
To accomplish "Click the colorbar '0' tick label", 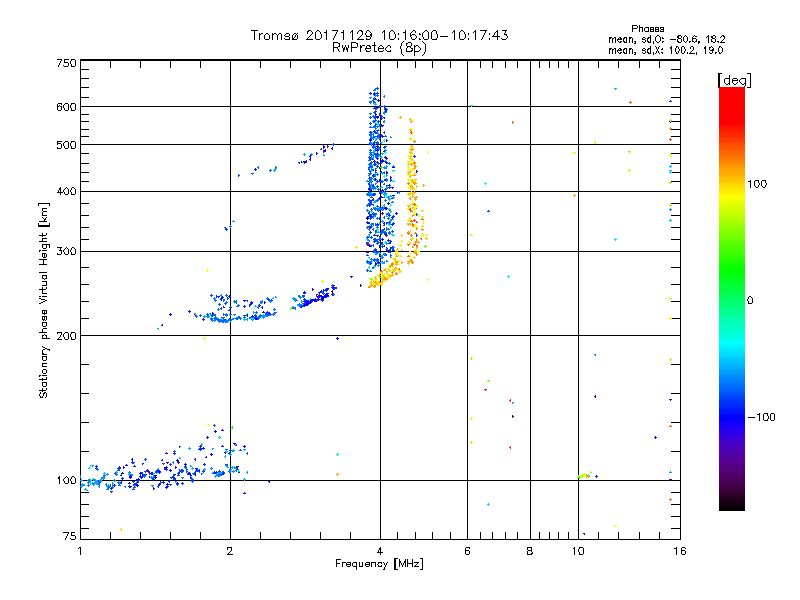I will (x=750, y=300).
